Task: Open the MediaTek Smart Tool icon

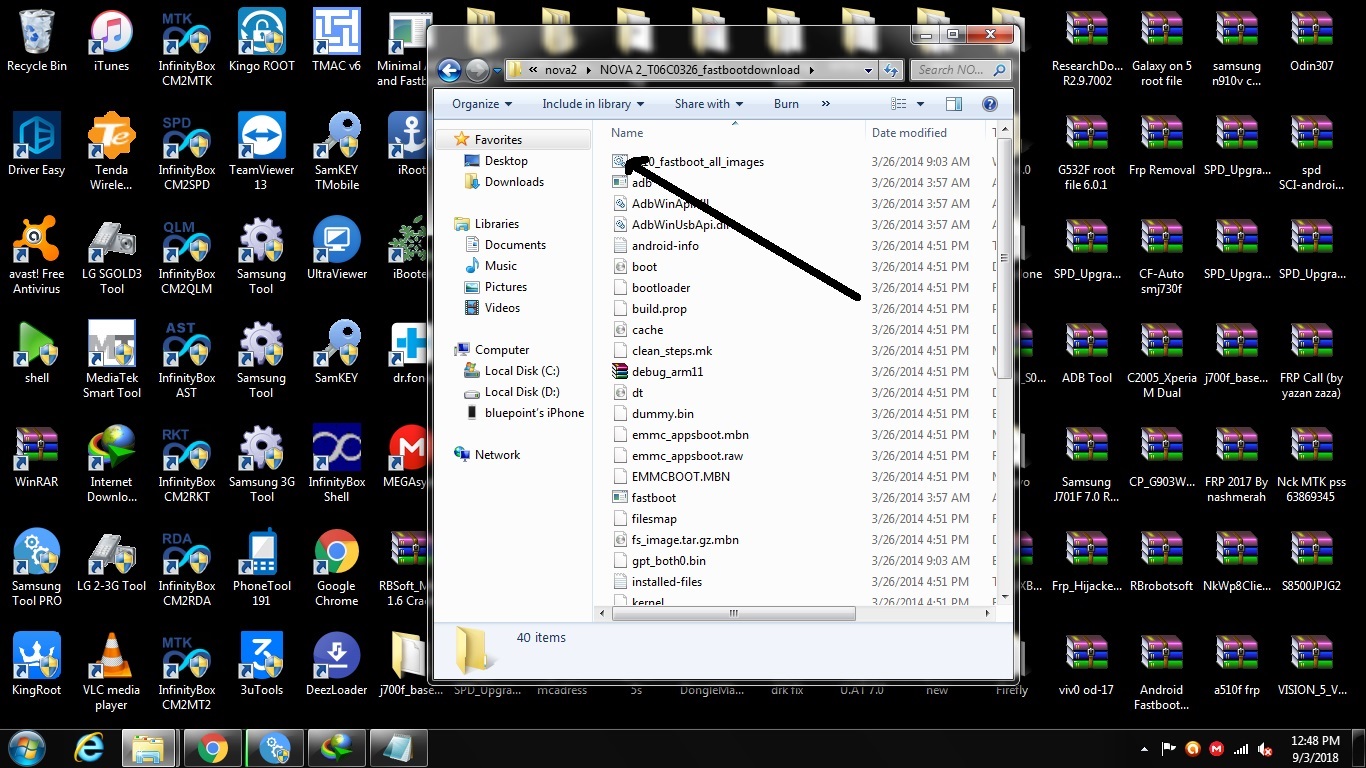Action: [x=112, y=360]
